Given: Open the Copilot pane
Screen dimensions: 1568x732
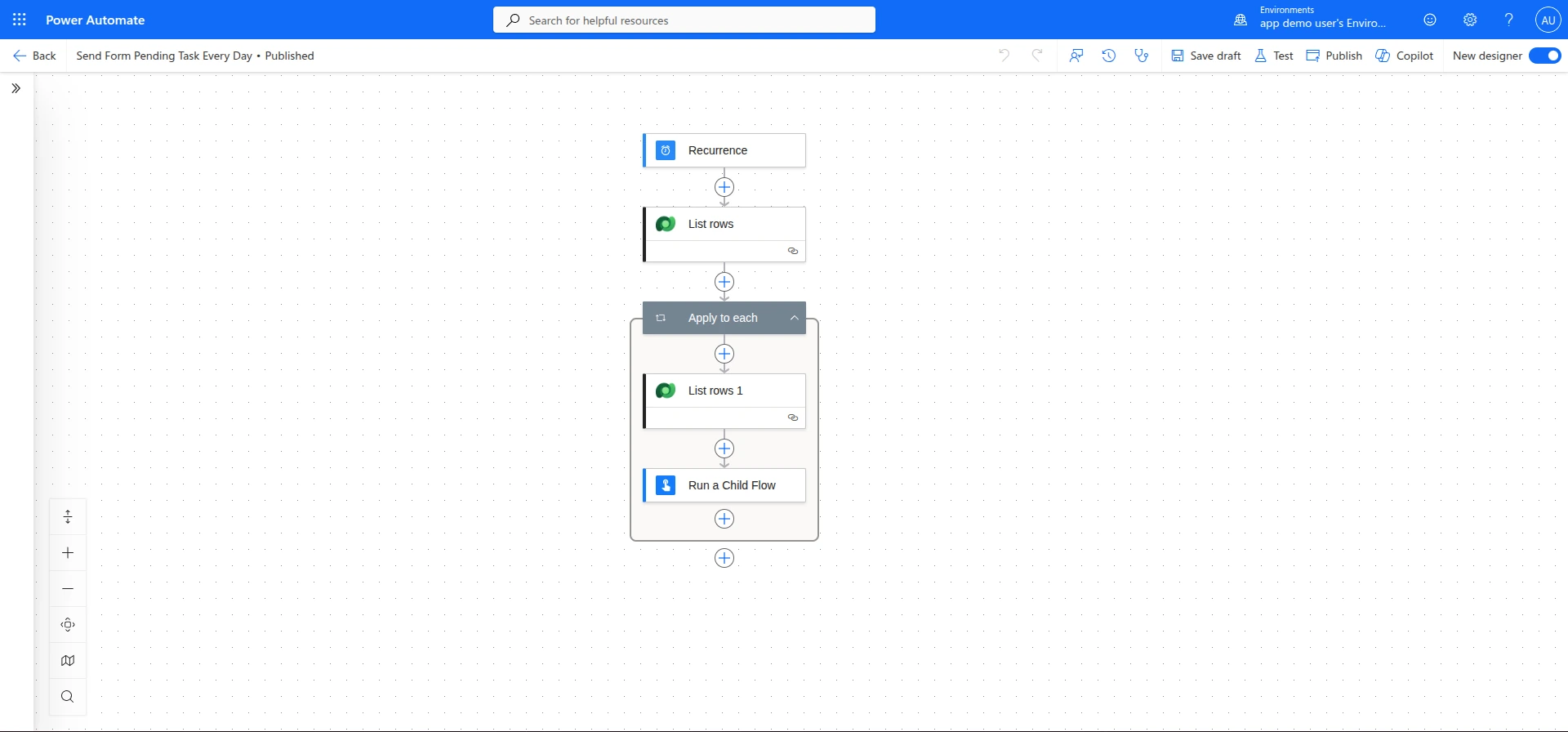Looking at the screenshot, I should coord(1405,56).
